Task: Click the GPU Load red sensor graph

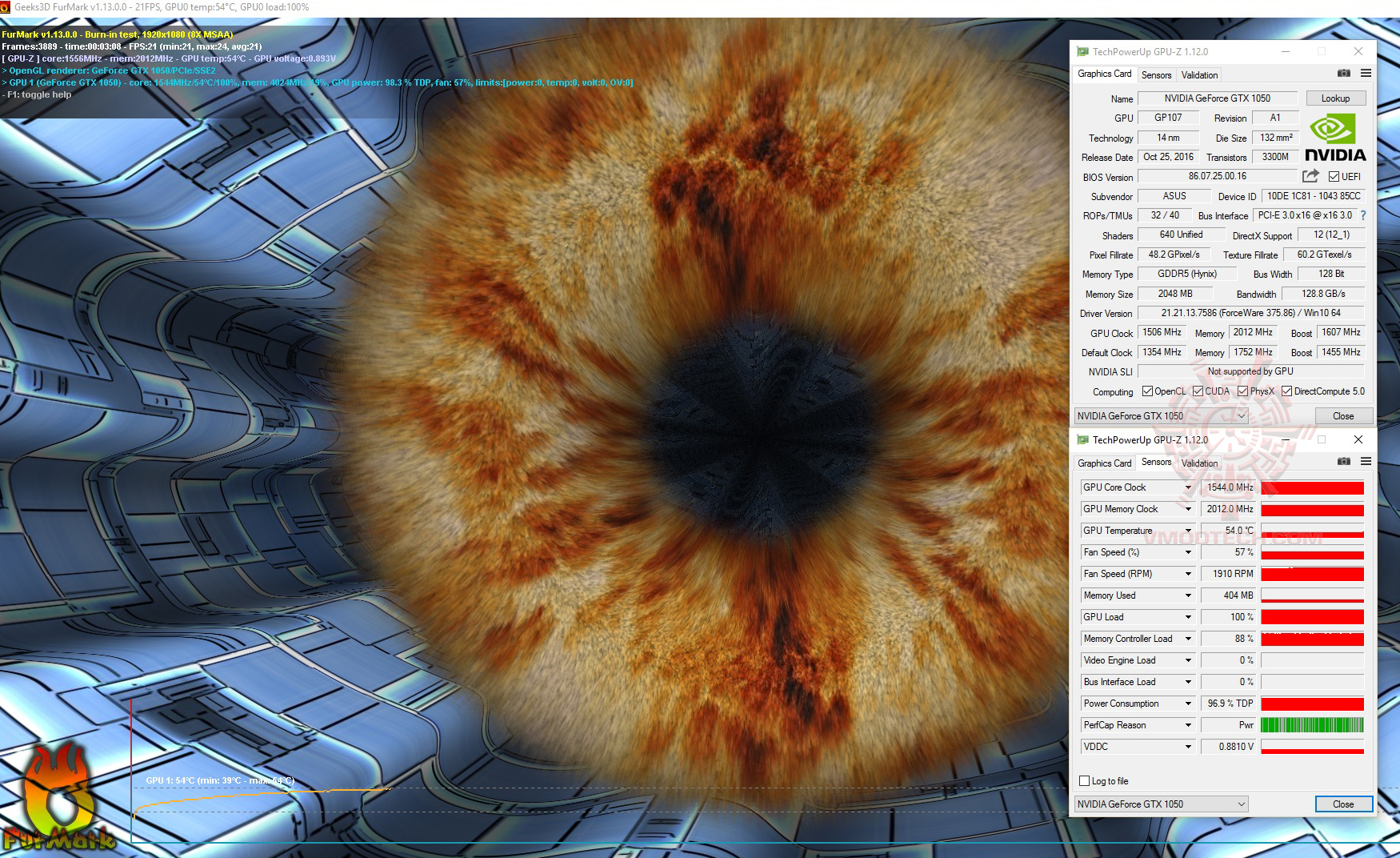Action: click(1312, 617)
